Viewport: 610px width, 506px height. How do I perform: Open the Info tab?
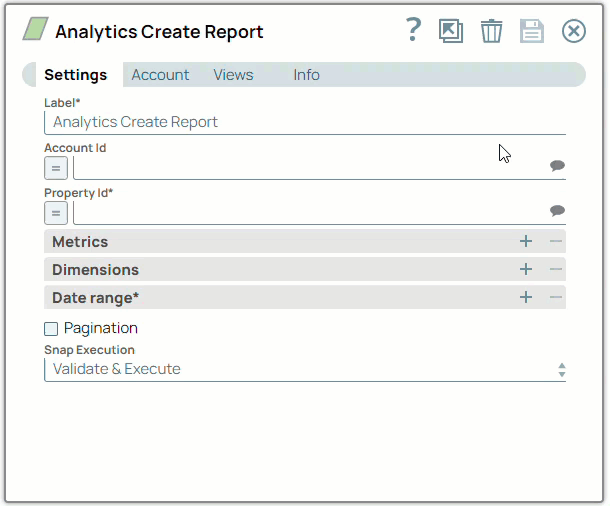click(307, 75)
